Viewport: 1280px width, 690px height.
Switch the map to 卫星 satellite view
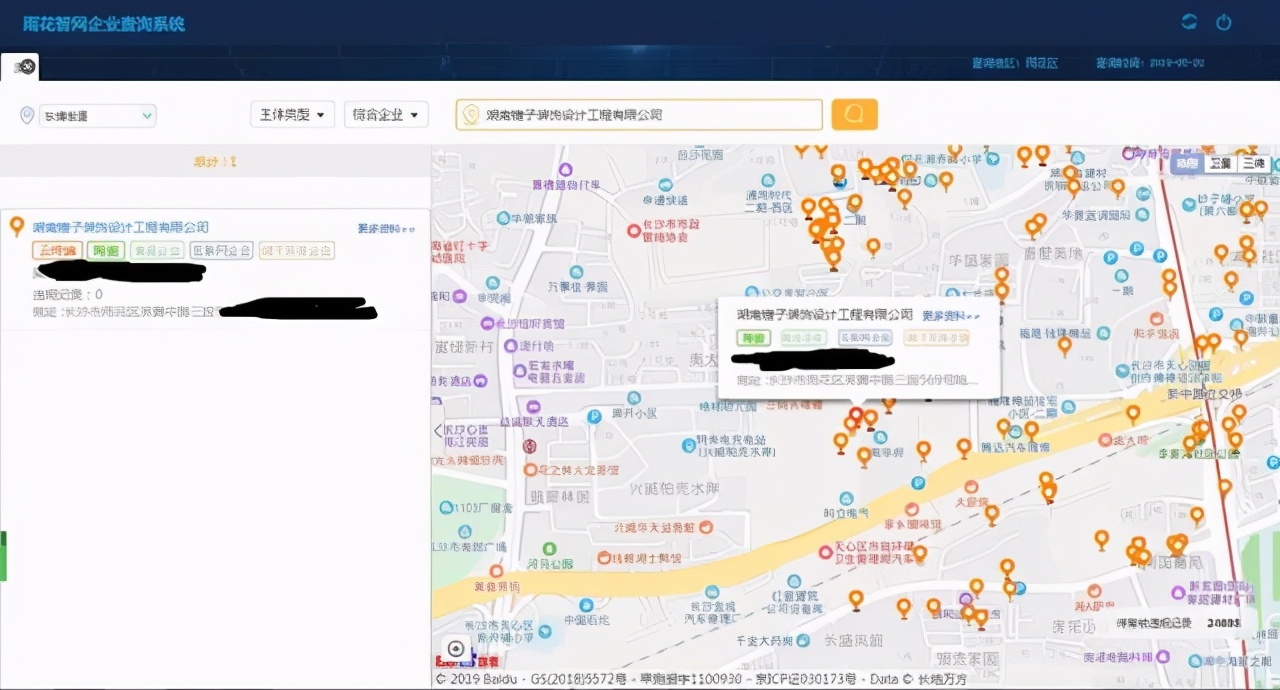click(x=1221, y=162)
